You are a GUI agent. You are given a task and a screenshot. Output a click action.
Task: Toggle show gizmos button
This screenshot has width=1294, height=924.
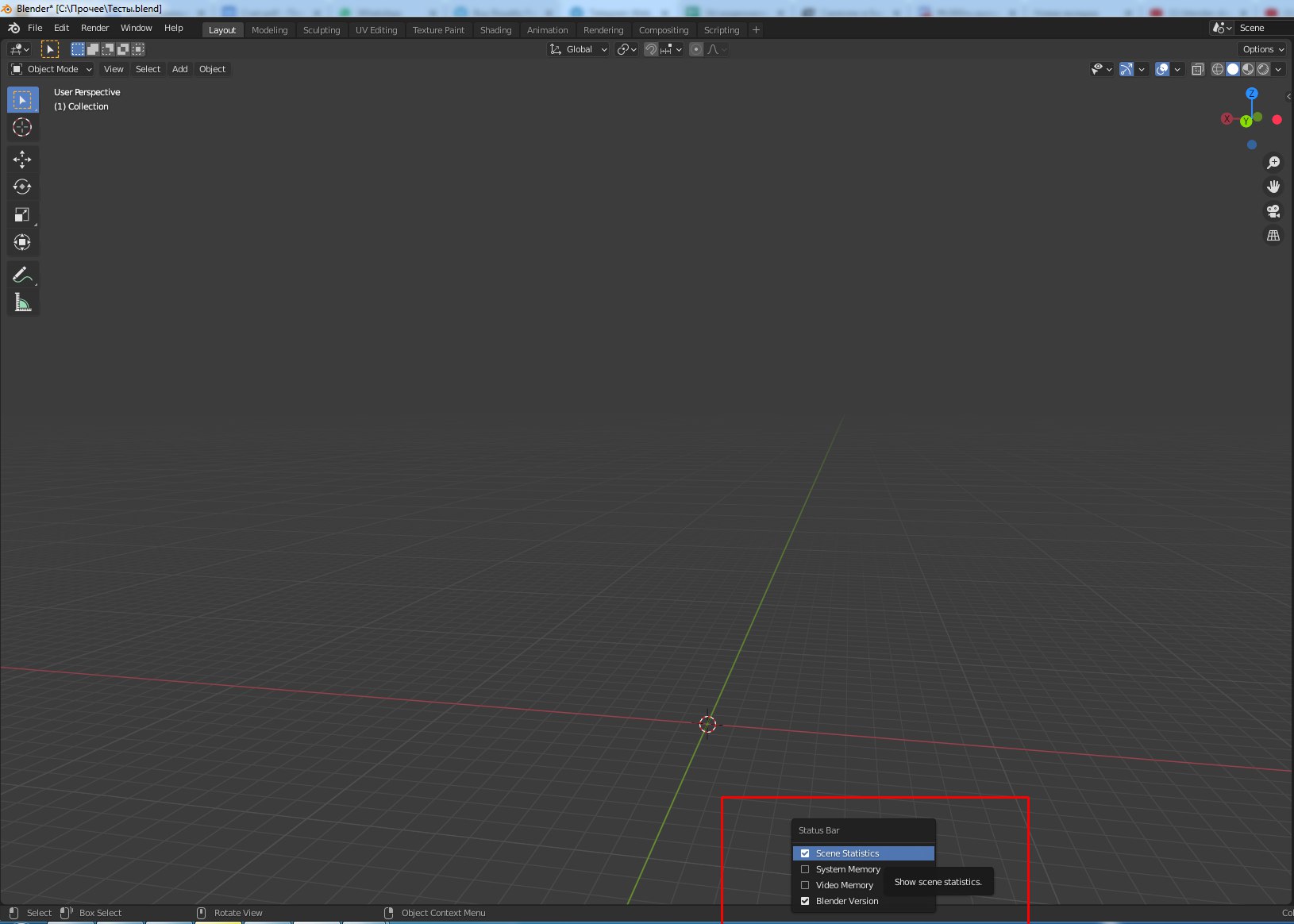[x=1126, y=69]
